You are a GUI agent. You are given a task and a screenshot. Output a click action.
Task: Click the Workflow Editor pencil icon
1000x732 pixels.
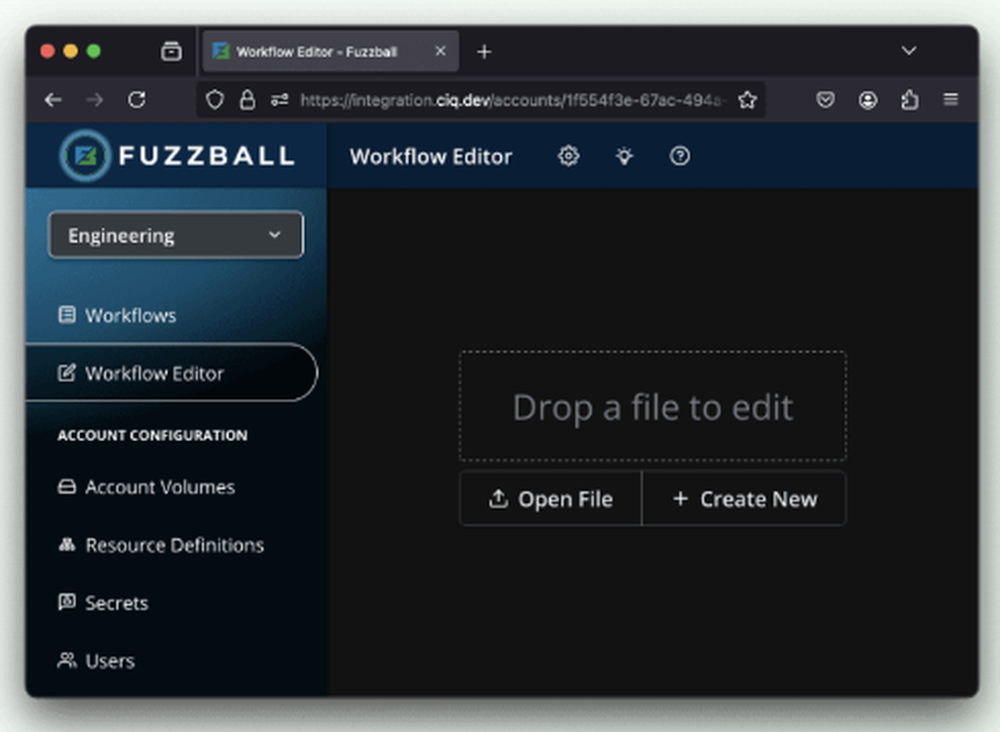click(67, 373)
